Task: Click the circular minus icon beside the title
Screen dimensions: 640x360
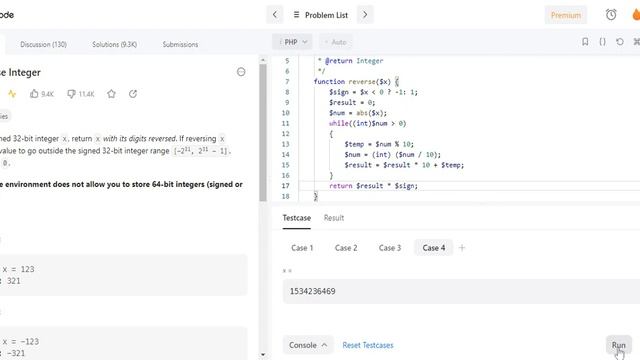Action: pyautogui.click(x=241, y=72)
